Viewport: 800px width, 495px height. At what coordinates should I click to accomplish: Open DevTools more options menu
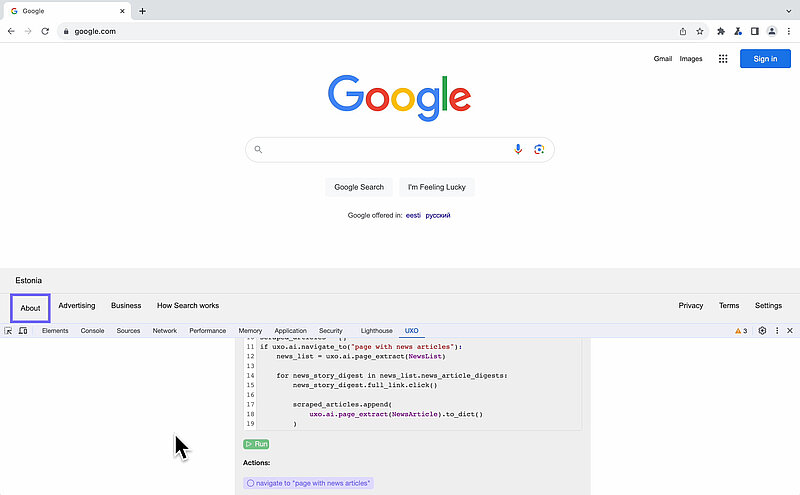776,330
